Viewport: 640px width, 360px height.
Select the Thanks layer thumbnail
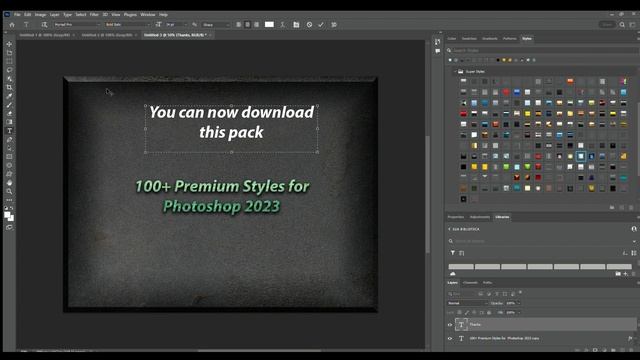pyautogui.click(x=461, y=325)
